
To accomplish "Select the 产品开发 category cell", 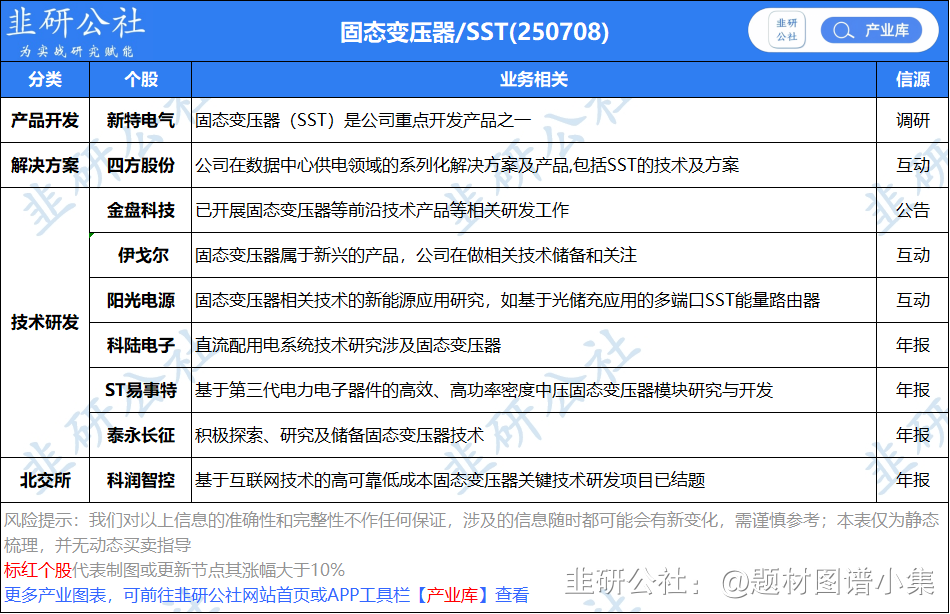I will [x=45, y=120].
